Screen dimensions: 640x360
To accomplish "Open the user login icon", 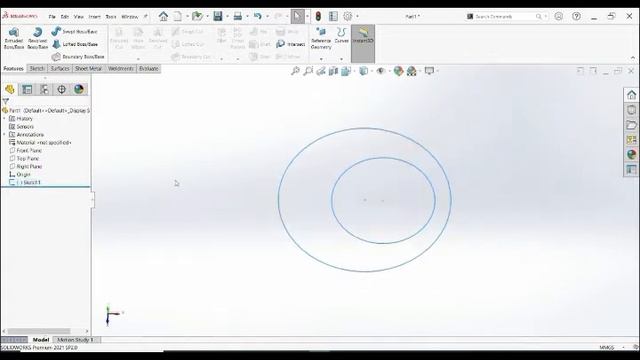I will click(x=558, y=16).
